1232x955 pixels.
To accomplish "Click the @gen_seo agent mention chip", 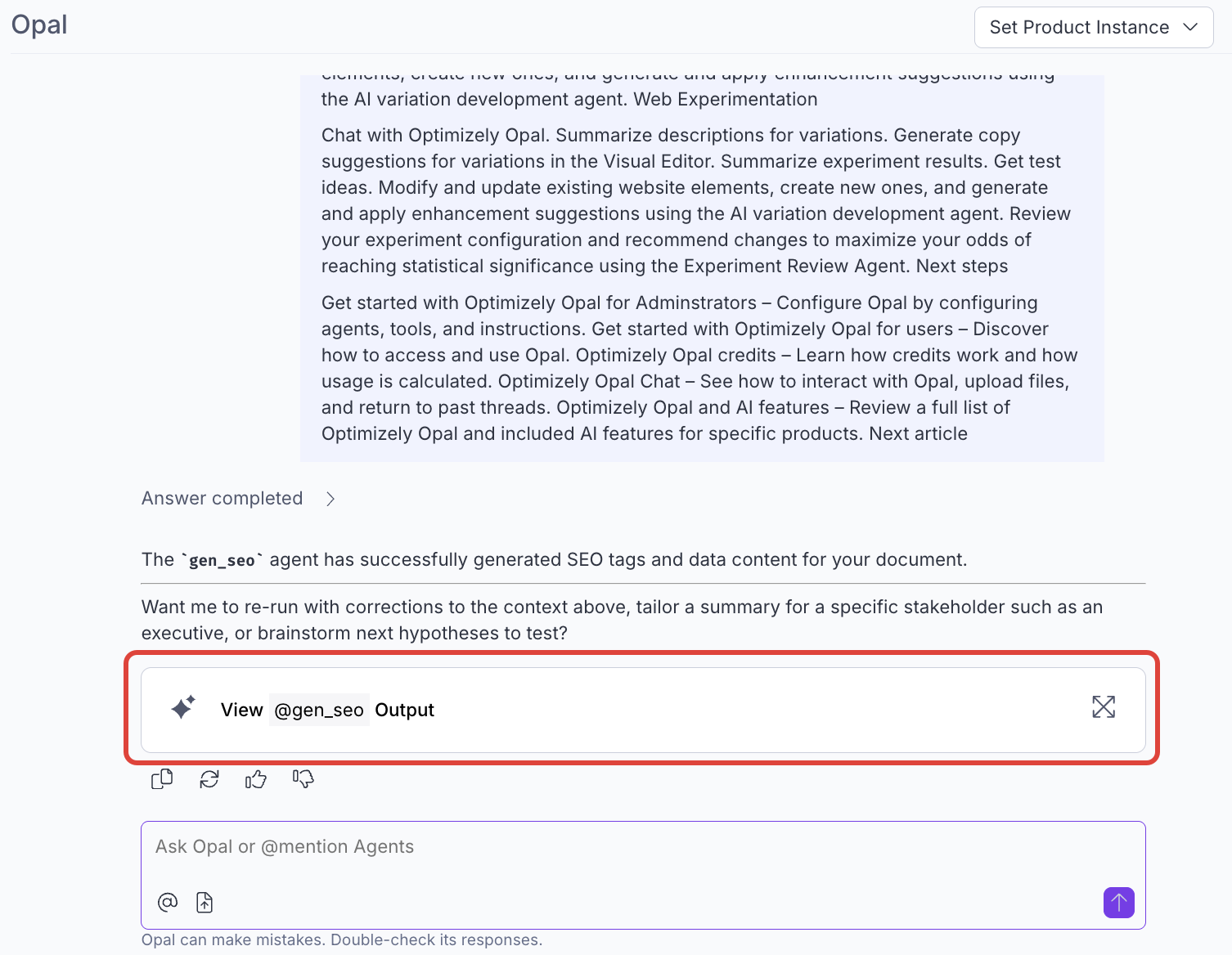I will click(319, 710).
